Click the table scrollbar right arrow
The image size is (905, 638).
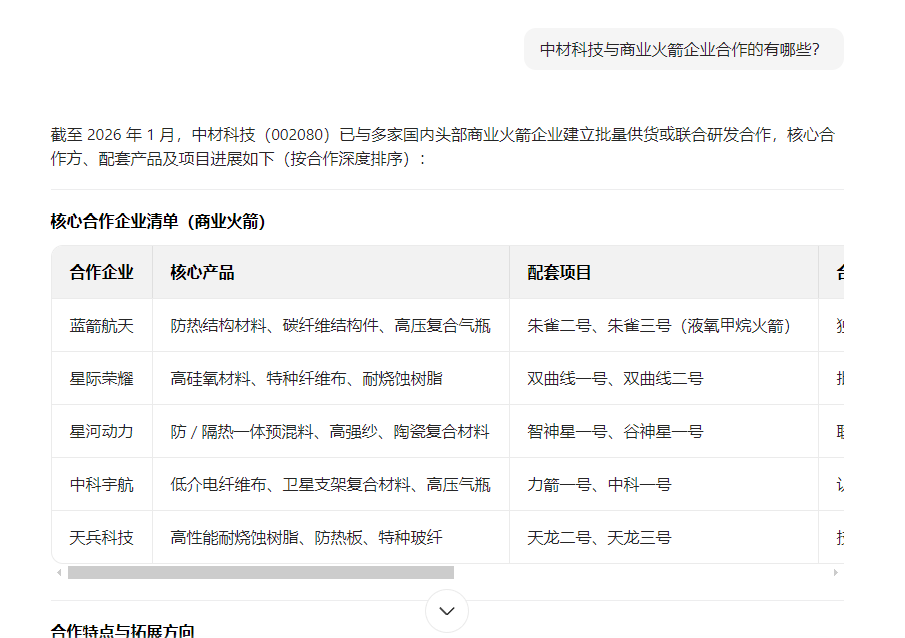835,572
